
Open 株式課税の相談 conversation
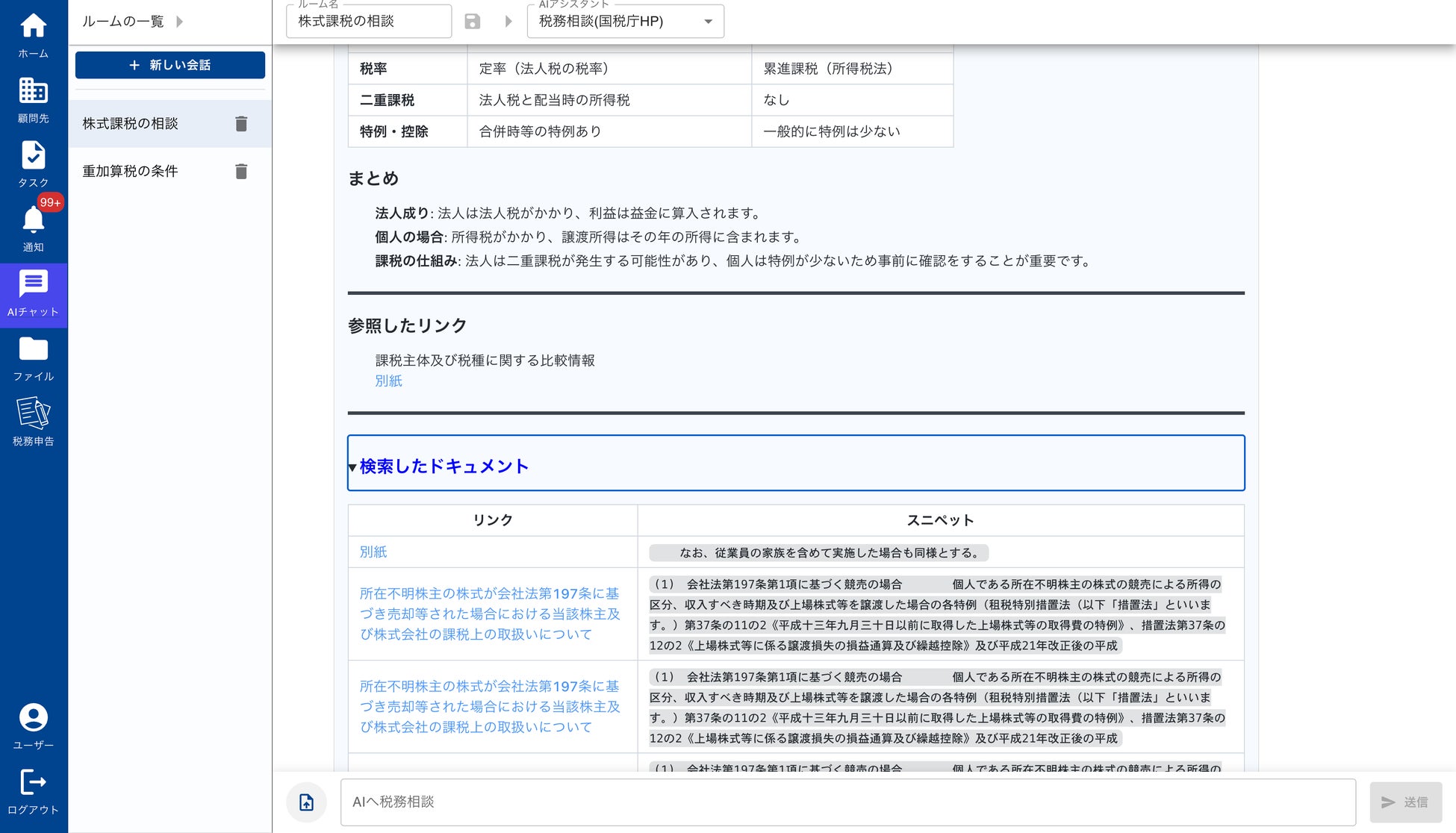tap(170, 124)
